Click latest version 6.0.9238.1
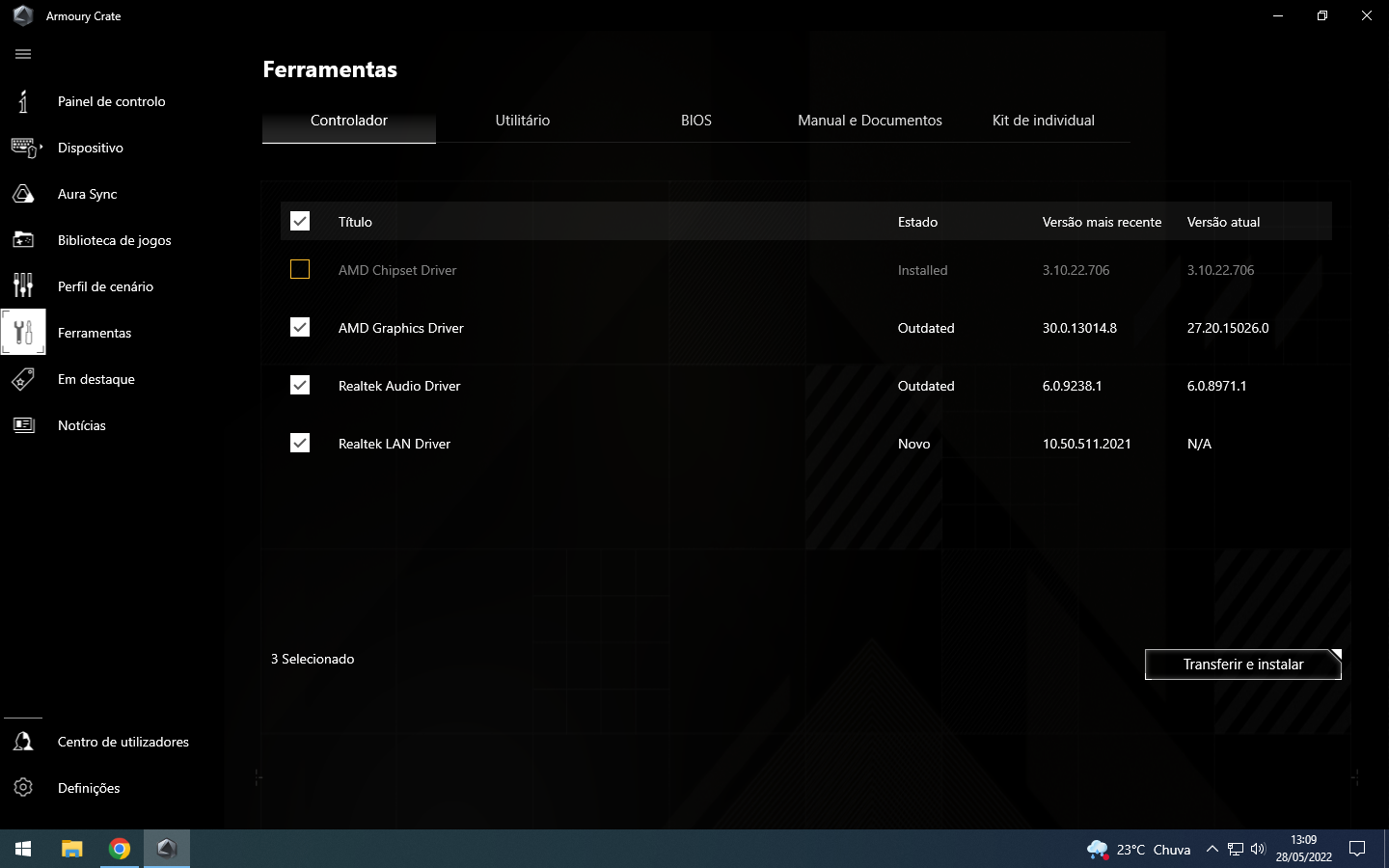This screenshot has width=1389, height=868. tap(1073, 386)
